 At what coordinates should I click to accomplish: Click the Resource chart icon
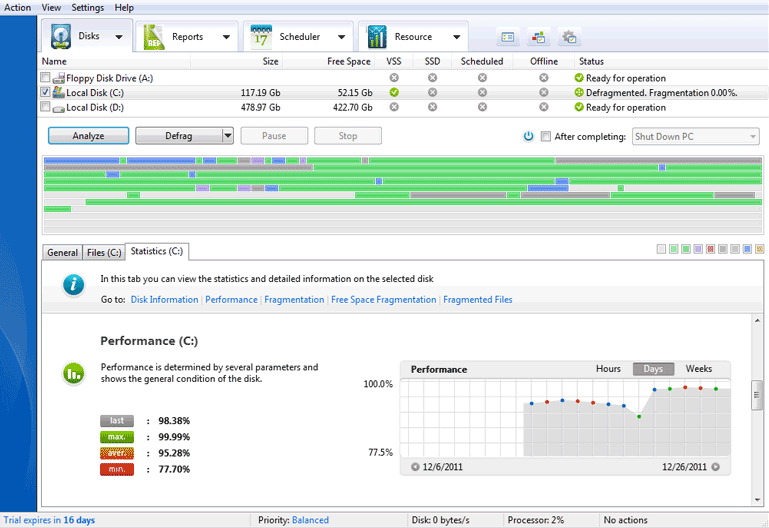click(377, 37)
